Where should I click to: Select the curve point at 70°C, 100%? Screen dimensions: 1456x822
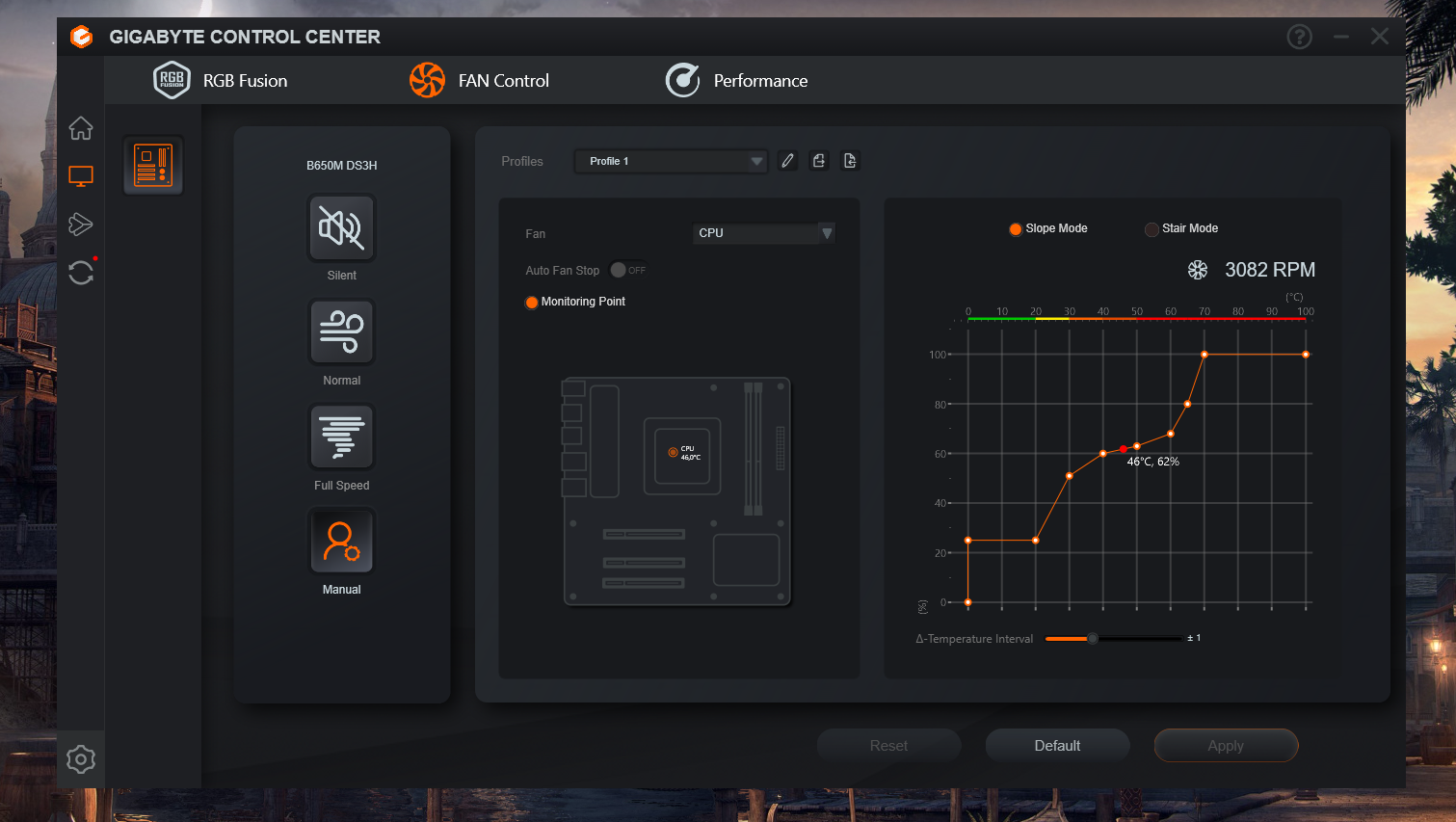(x=1205, y=355)
